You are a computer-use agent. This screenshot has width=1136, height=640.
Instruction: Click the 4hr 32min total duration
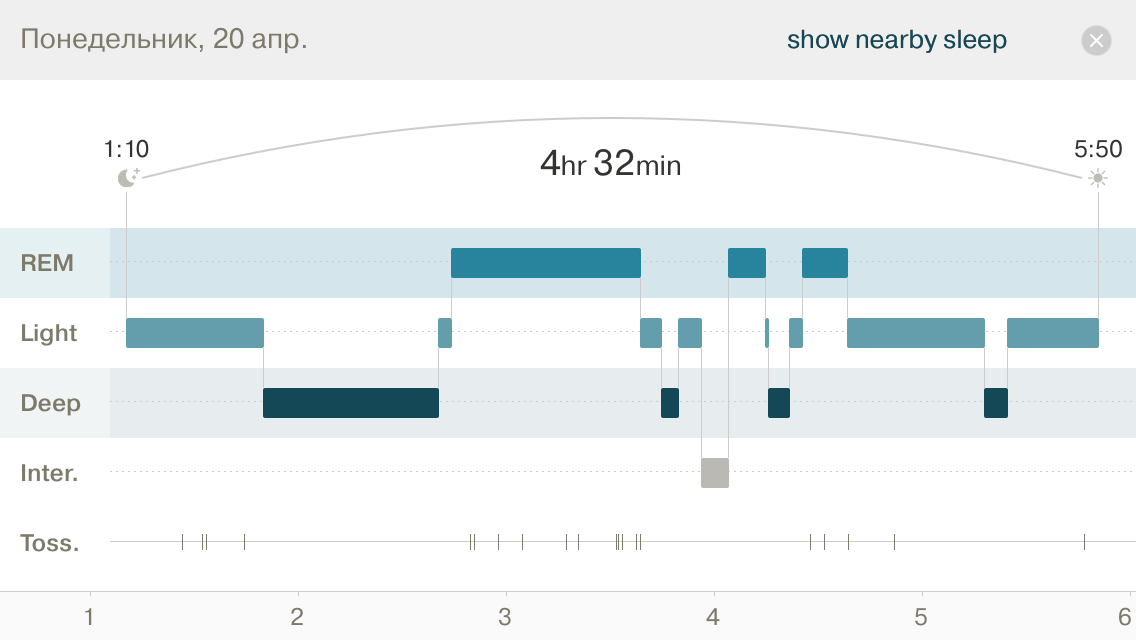[610, 163]
